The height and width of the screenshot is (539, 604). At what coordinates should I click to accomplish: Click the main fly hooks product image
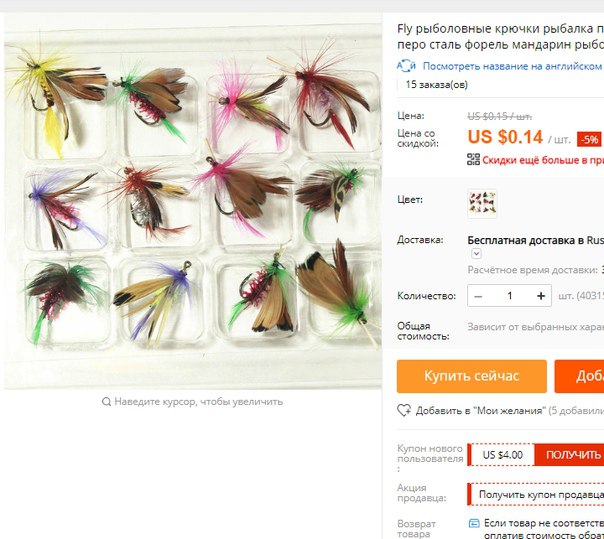(x=193, y=201)
